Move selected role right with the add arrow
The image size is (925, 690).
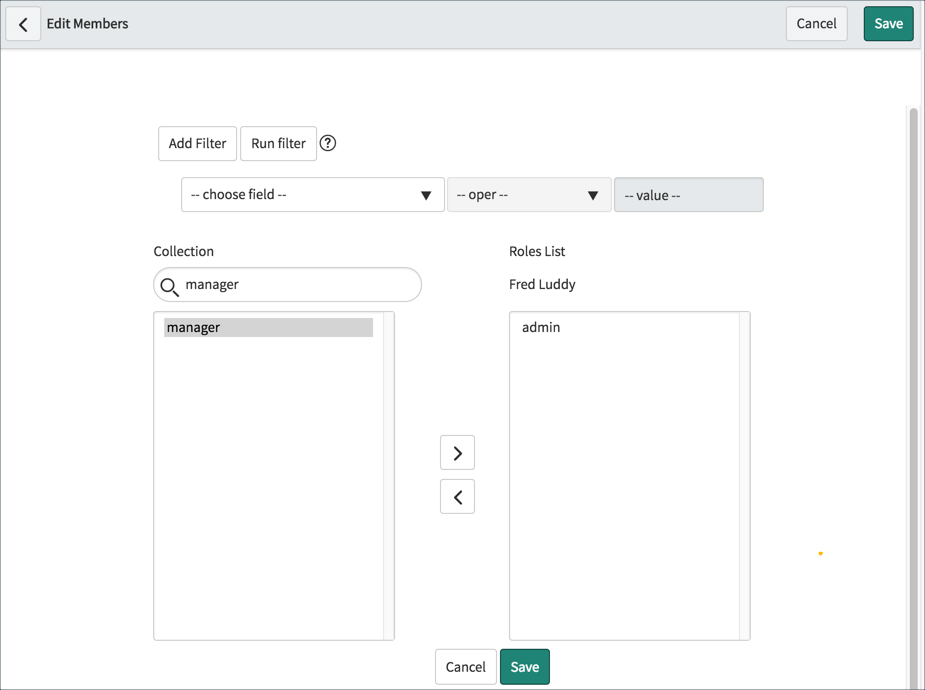pyautogui.click(x=457, y=453)
